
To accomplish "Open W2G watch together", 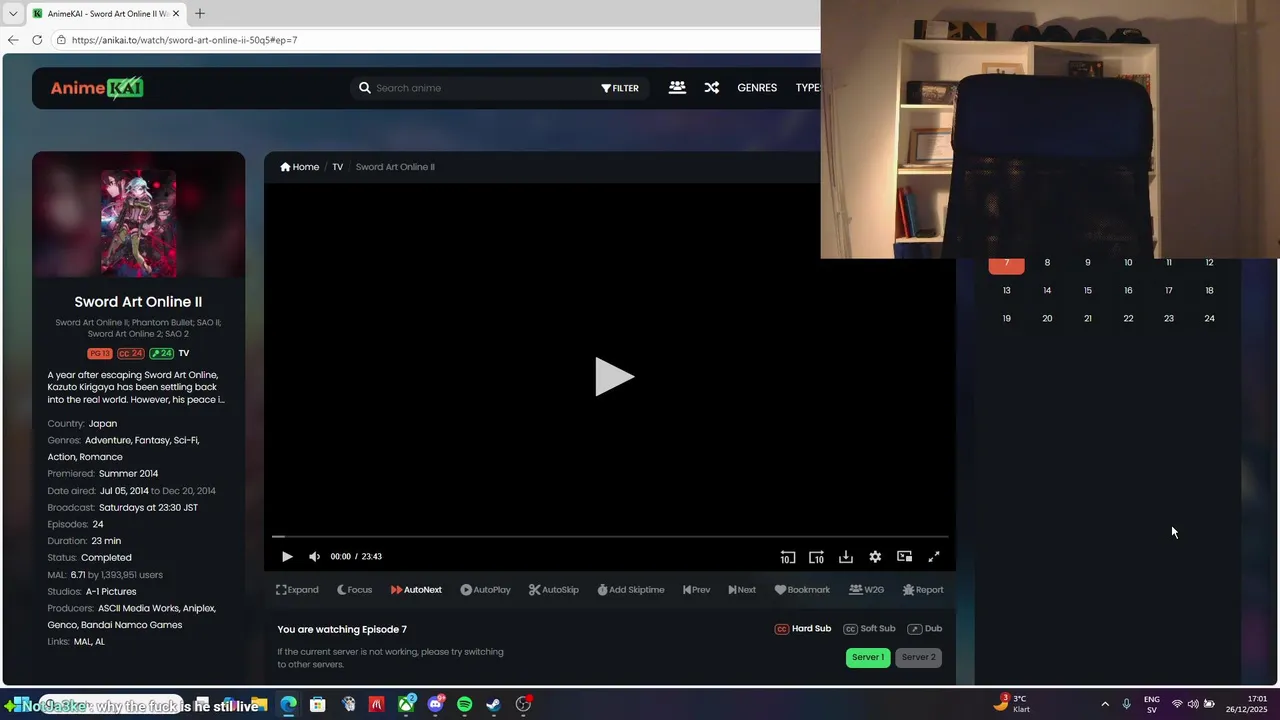I will tap(866, 590).
